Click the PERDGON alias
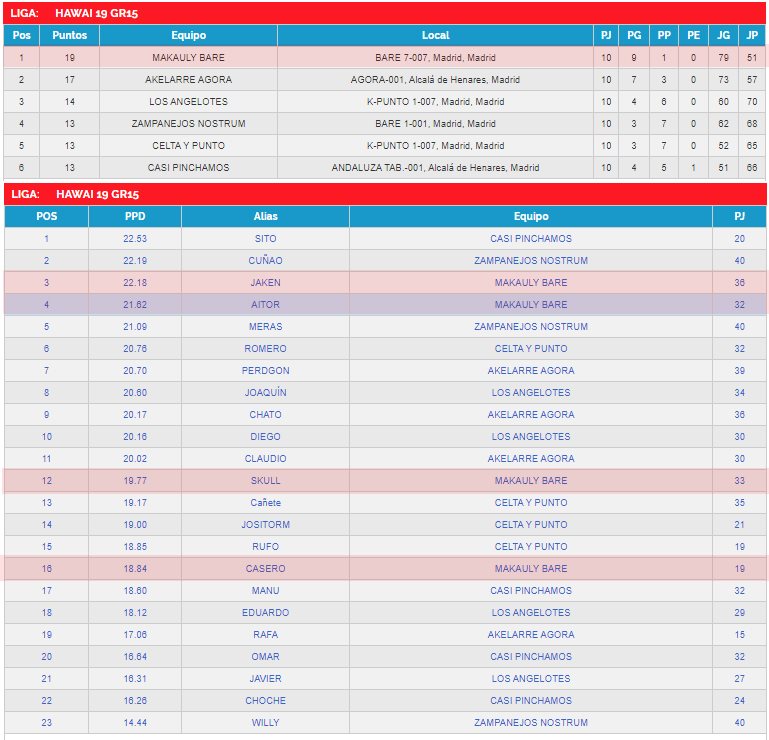The image size is (769, 740). tap(265, 371)
